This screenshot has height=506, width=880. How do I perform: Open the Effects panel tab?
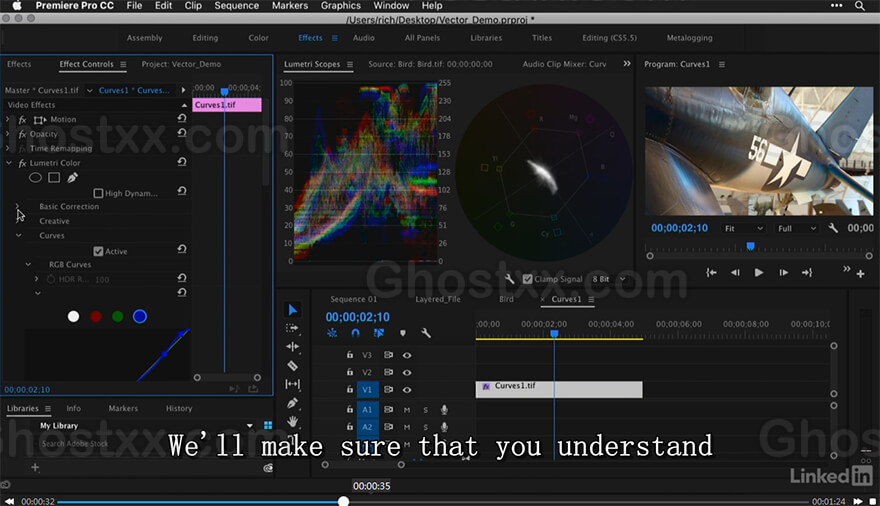[19, 64]
